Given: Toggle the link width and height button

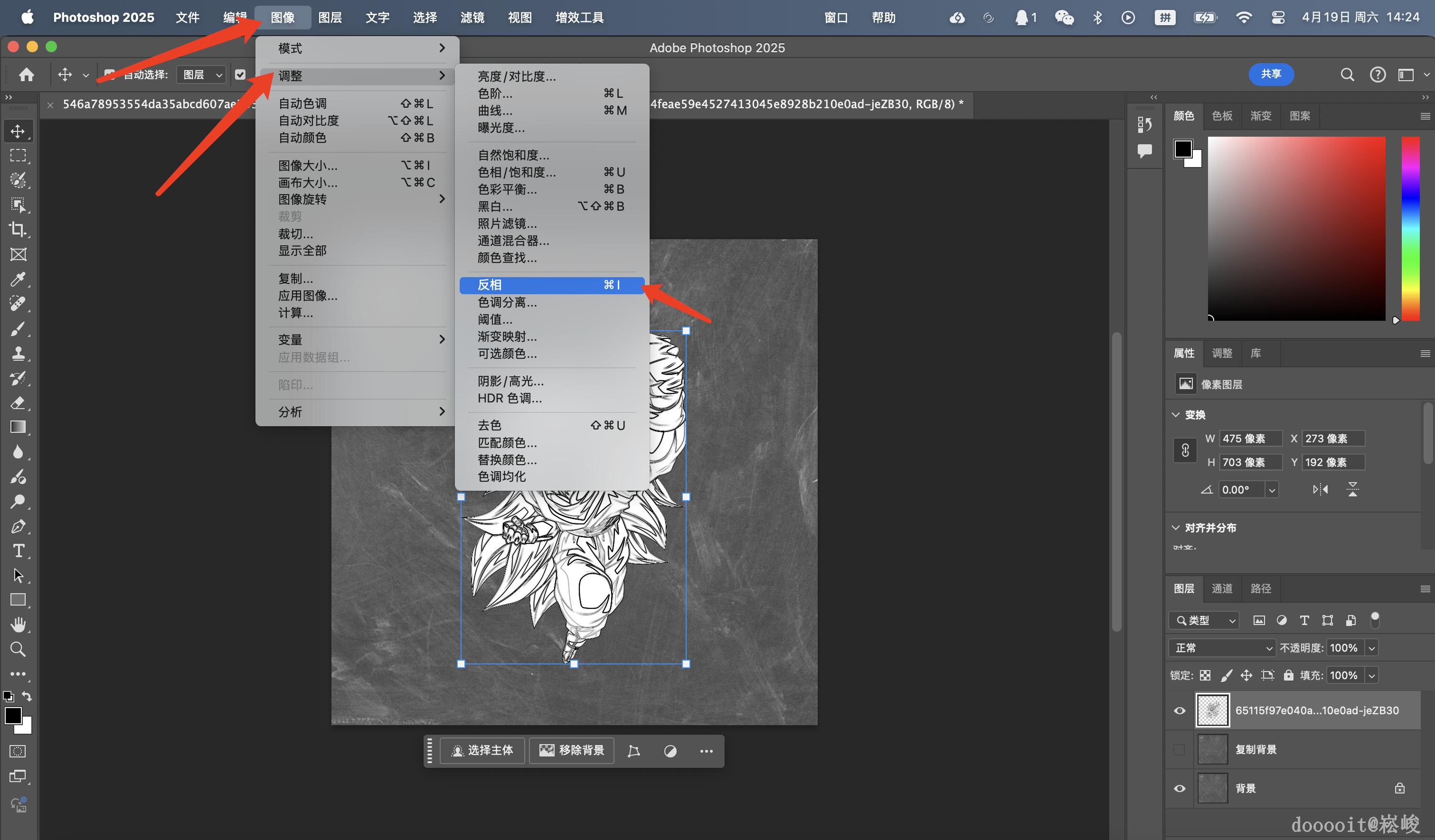Looking at the screenshot, I should 1185,450.
